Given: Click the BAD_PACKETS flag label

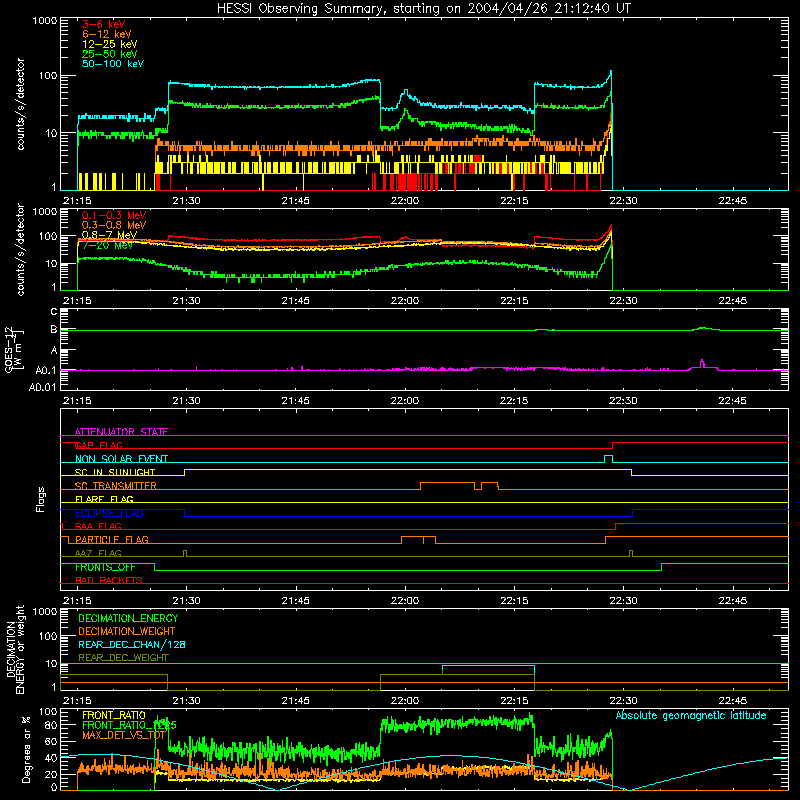Looking at the screenshot, I should 109,580.
